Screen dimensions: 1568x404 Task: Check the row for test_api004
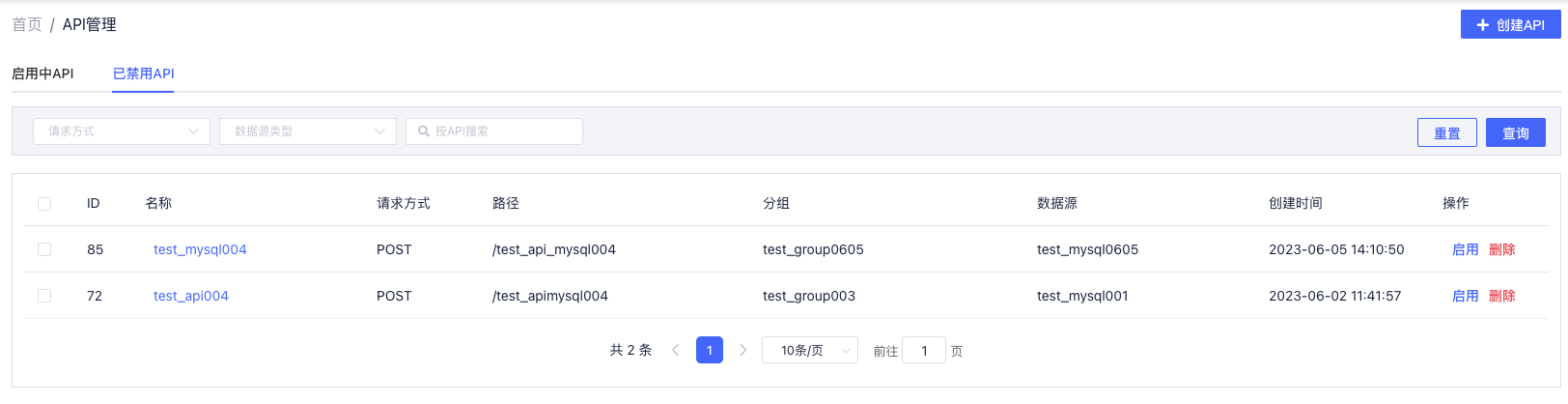pos(44,296)
